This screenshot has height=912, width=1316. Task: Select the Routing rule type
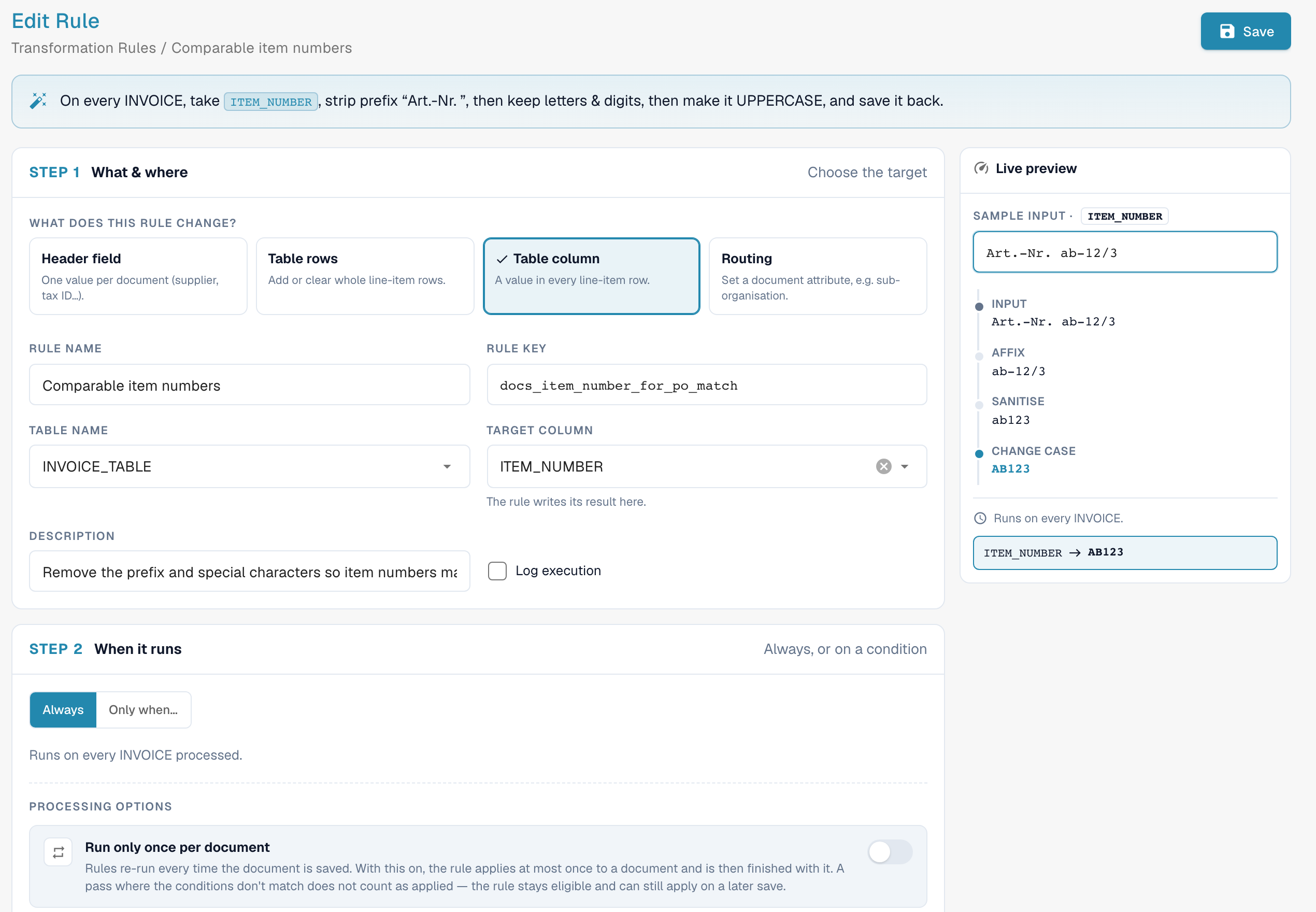tap(818, 276)
